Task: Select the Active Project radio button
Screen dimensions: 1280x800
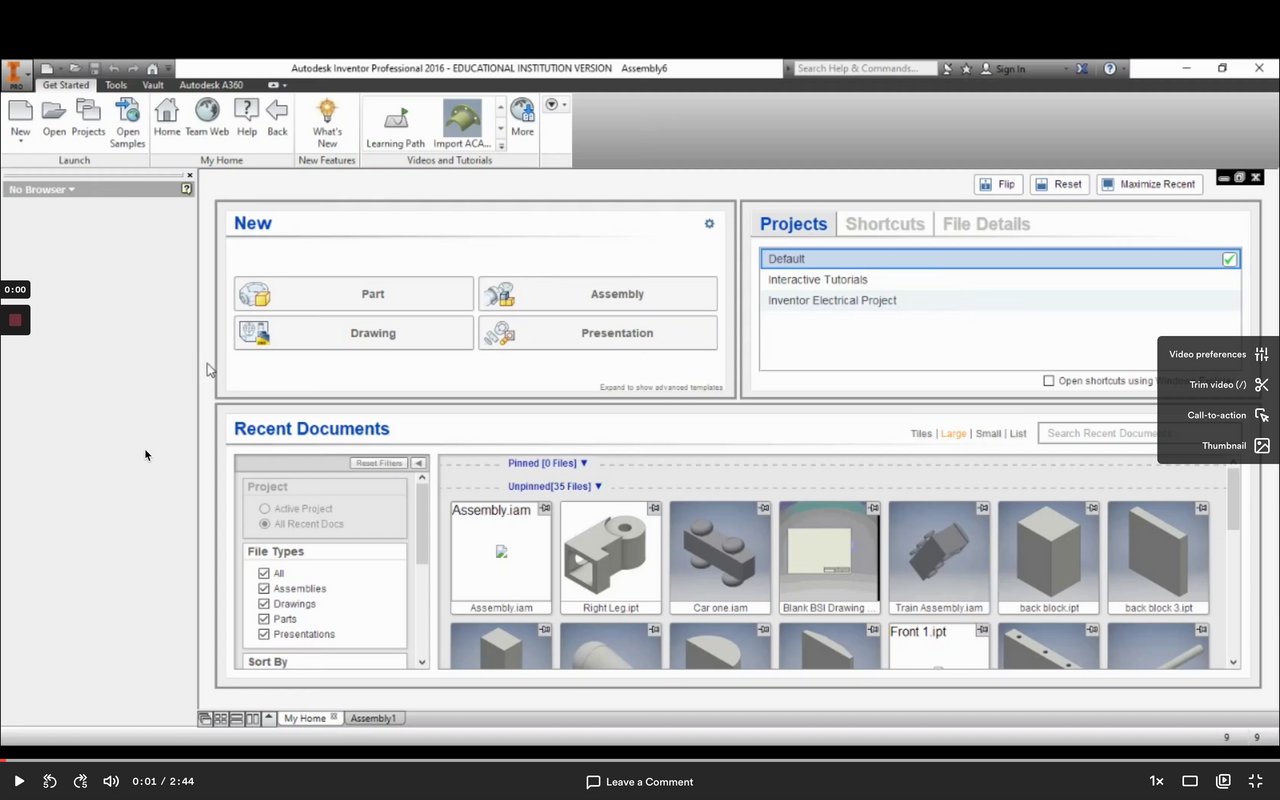Action: coord(264,509)
